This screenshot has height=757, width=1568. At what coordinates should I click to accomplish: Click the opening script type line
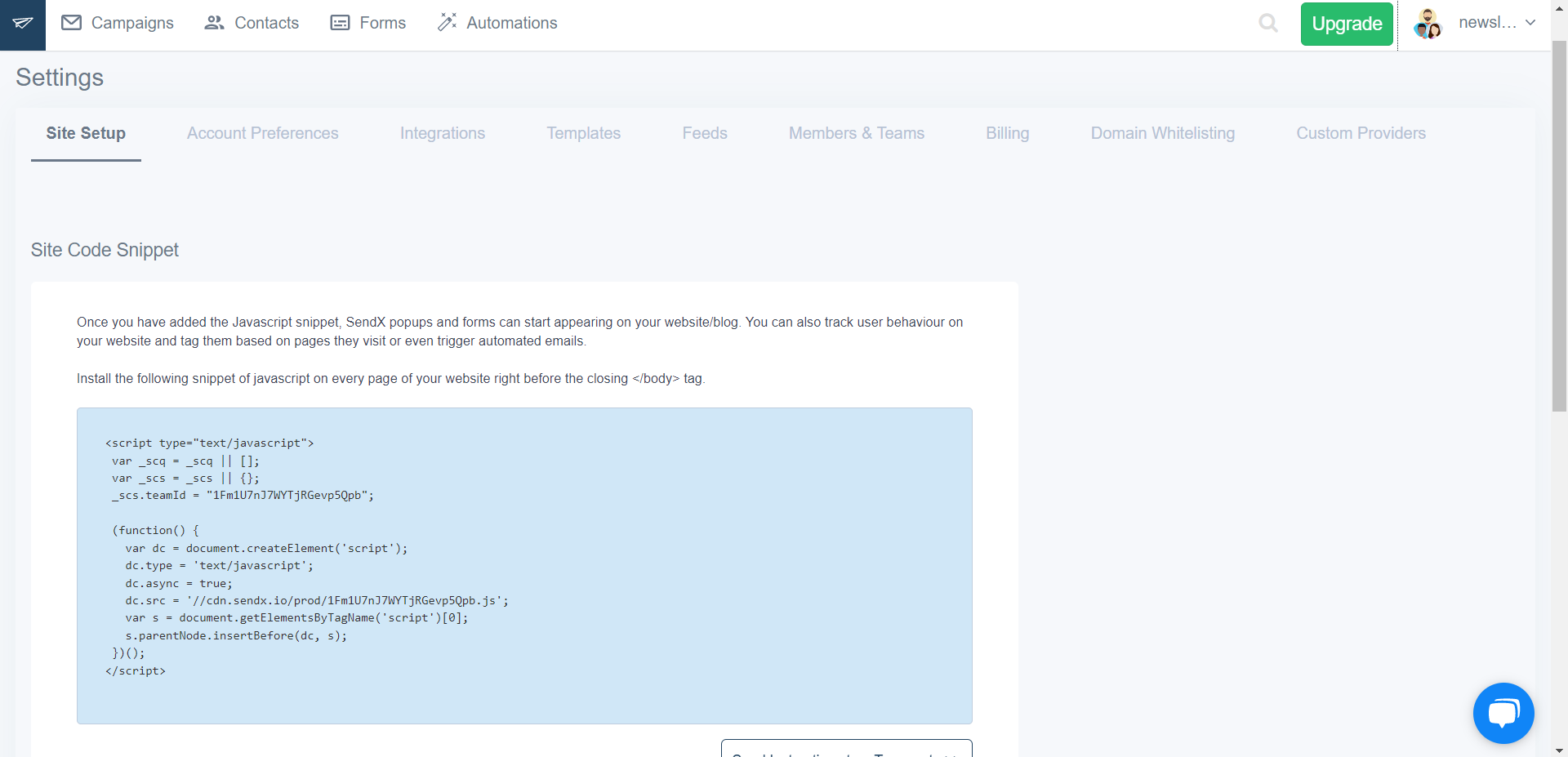210,443
